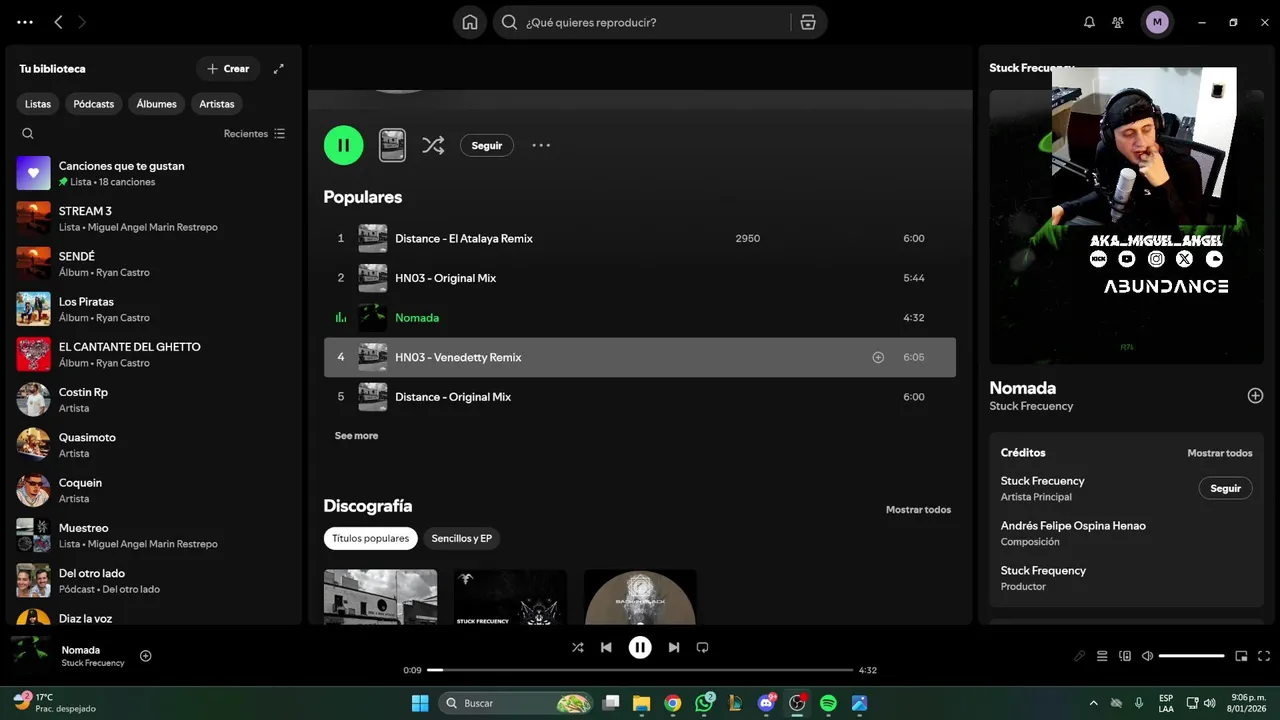Toggle repeat in the bottom playback bar
This screenshot has width=1280, height=720.
pos(702,647)
